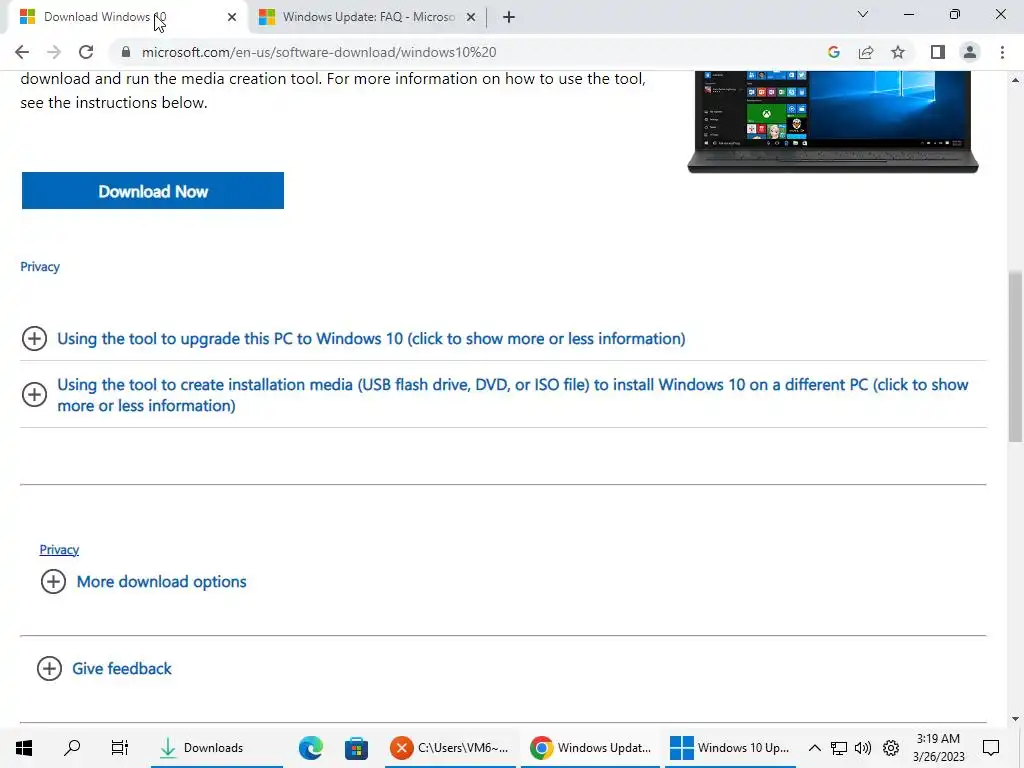Open clock showing 3:19 AM
1024x768 pixels.
[938, 748]
